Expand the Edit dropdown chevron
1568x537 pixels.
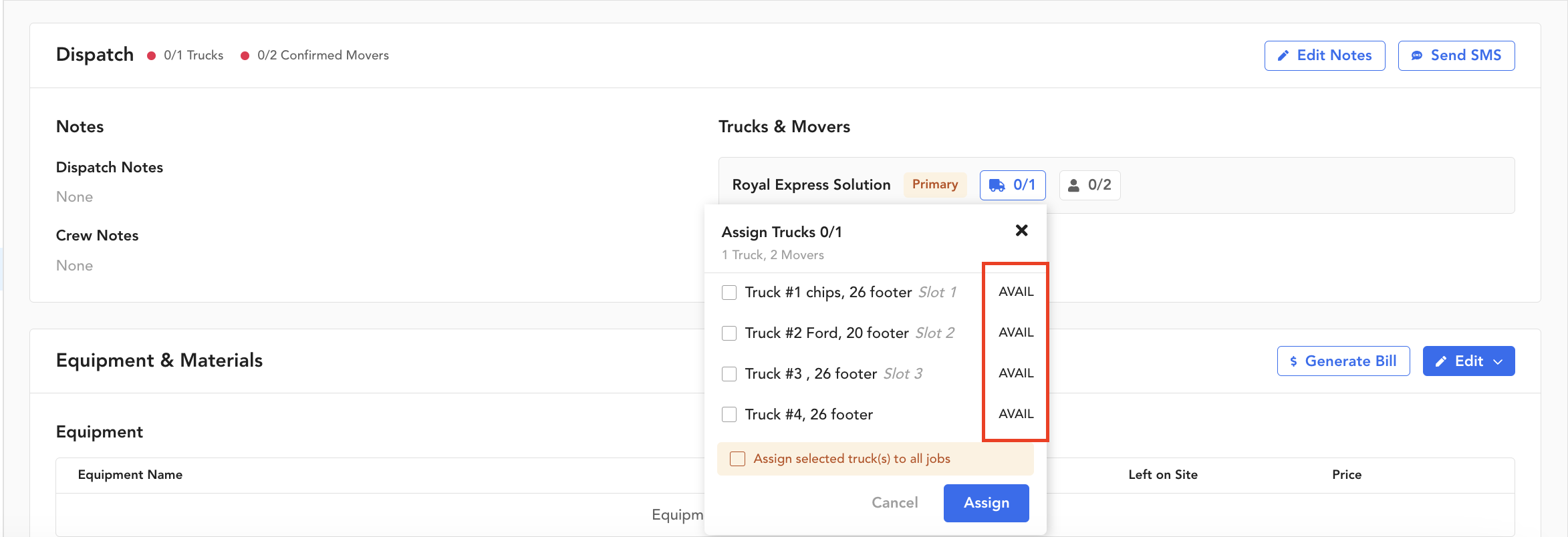1498,361
